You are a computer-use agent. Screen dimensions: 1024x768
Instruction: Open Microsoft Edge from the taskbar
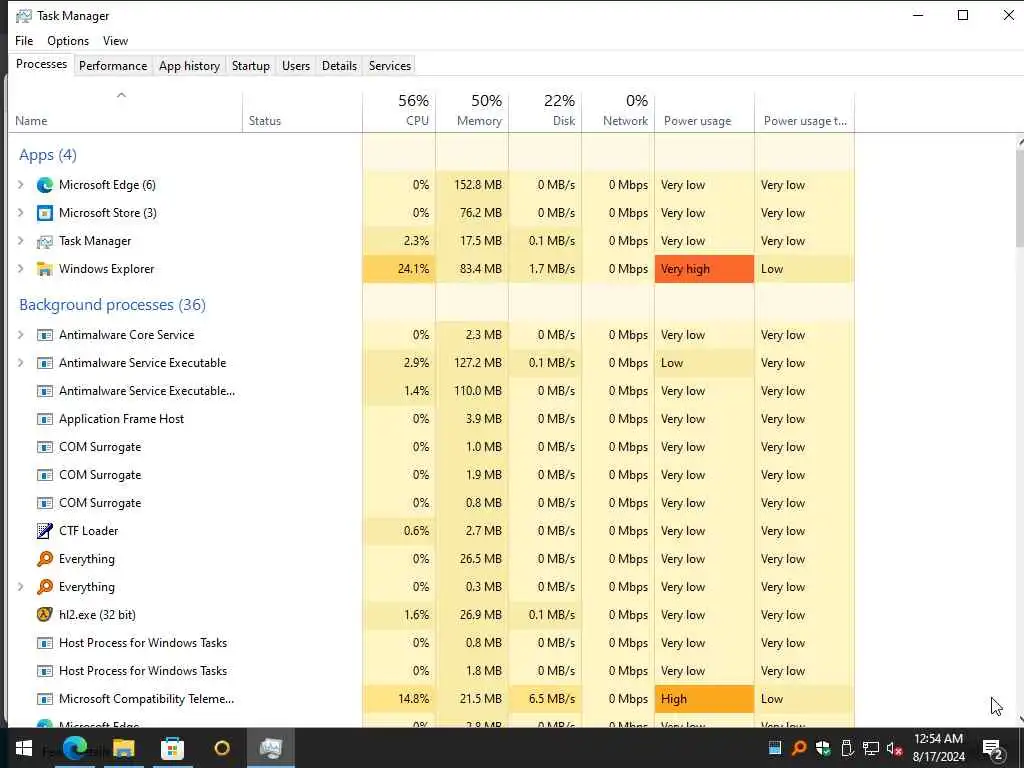(x=74, y=748)
